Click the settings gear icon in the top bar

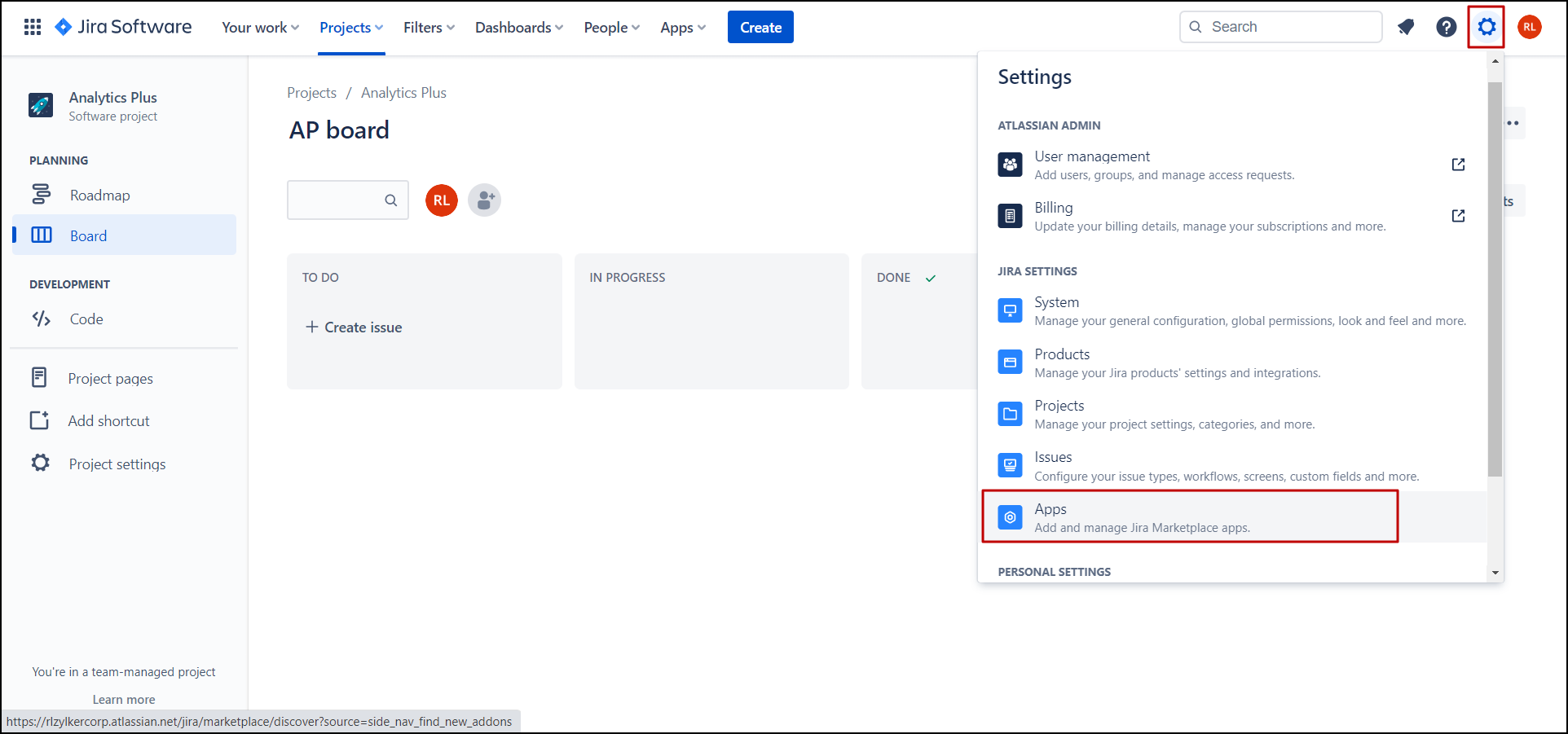[x=1487, y=27]
